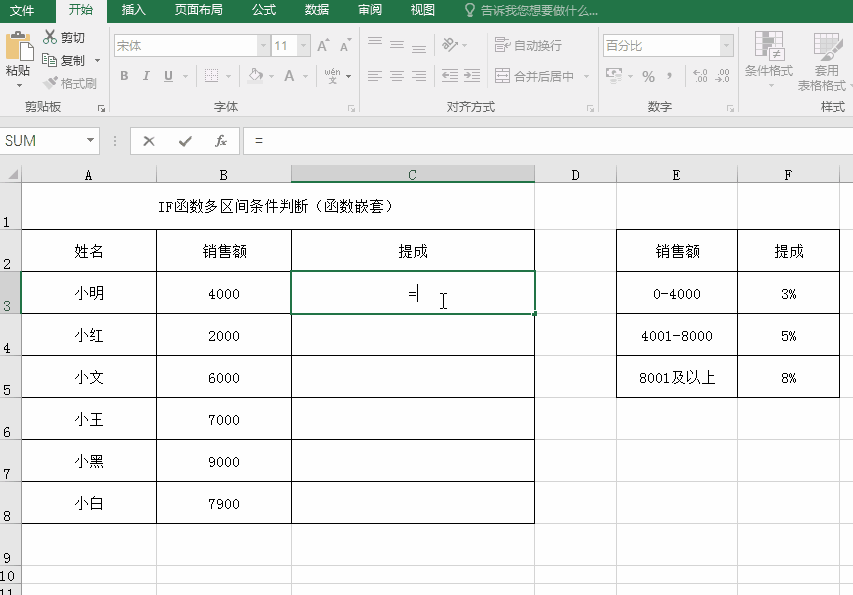
Task: Align text left
Action: pyautogui.click(x=375, y=76)
